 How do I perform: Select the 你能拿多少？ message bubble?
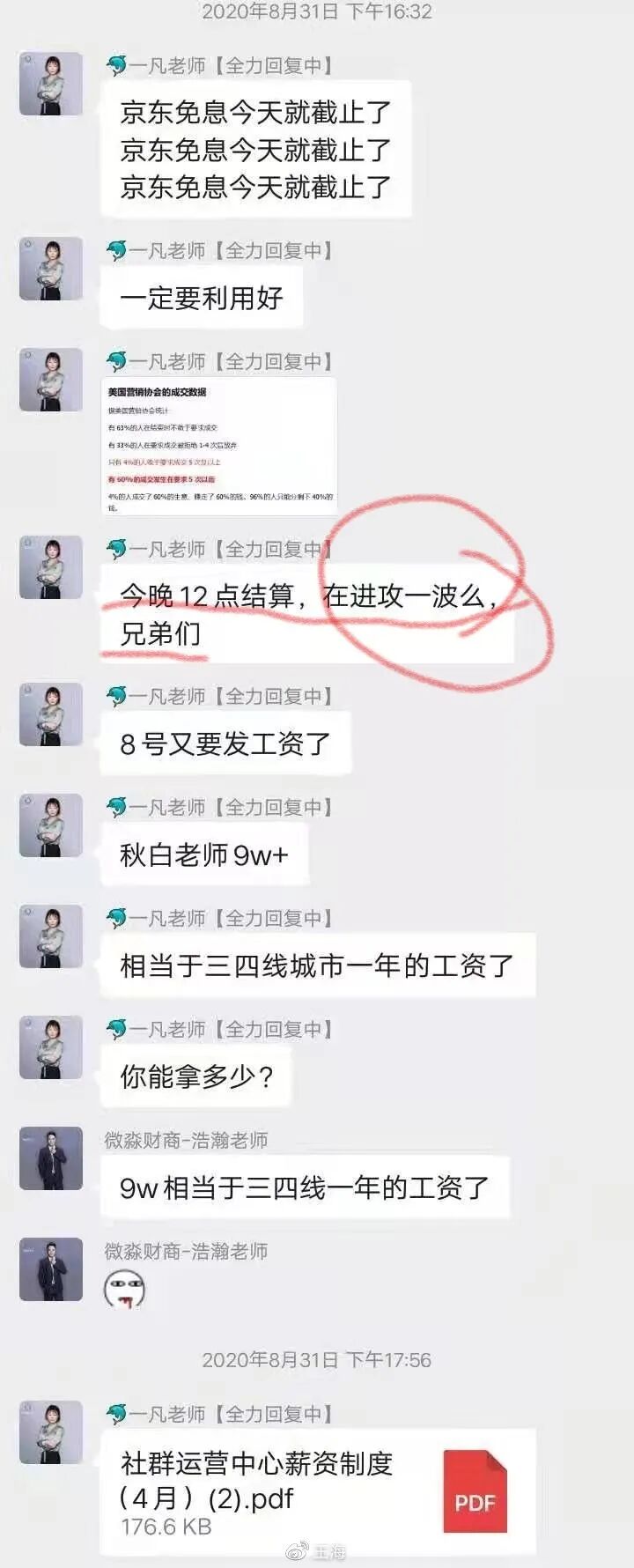click(x=197, y=1076)
